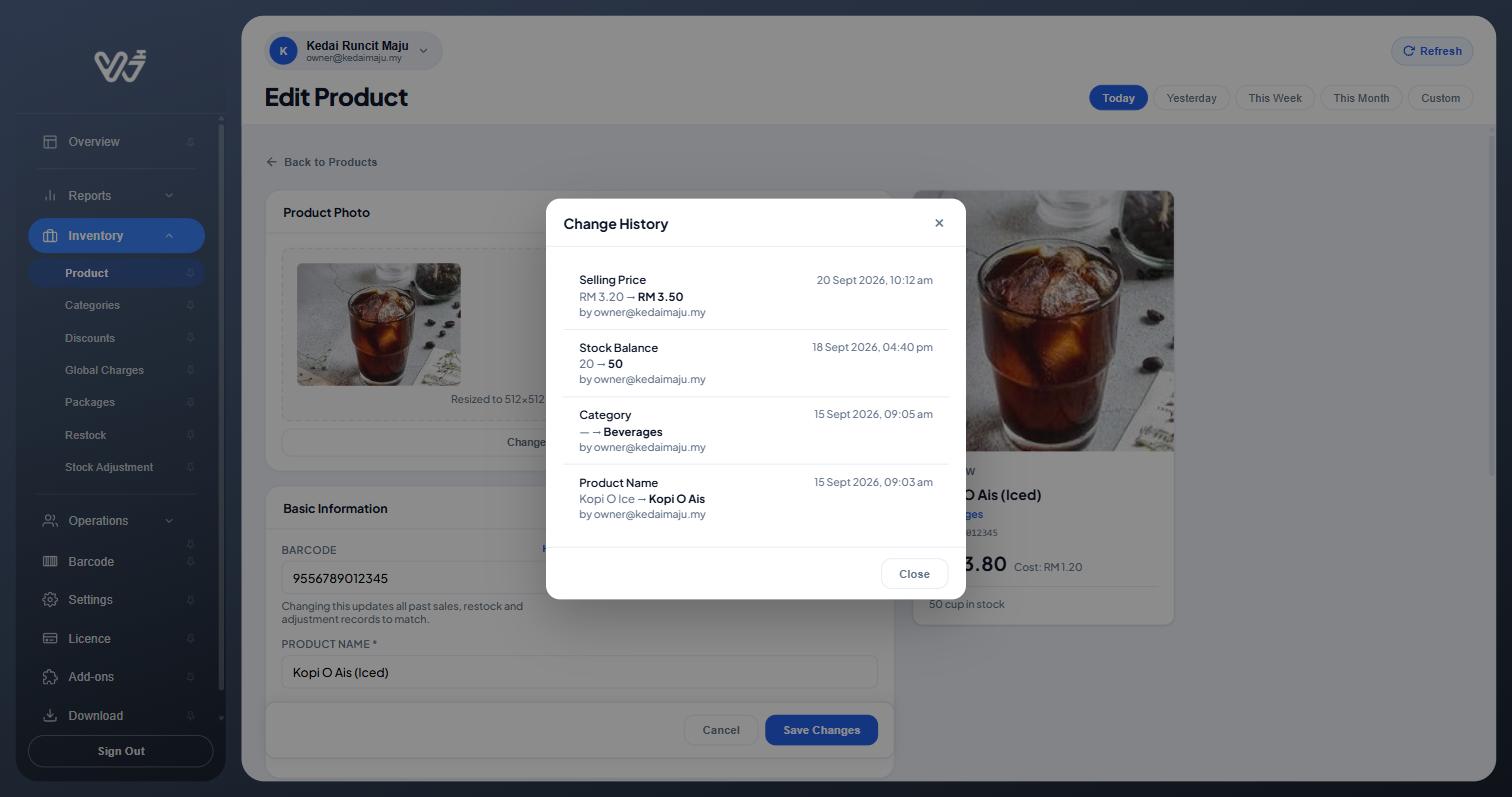Screen dimensions: 1512x797
Task: Click the Add-ons puzzle piece icon
Action: pyautogui.click(x=50, y=677)
